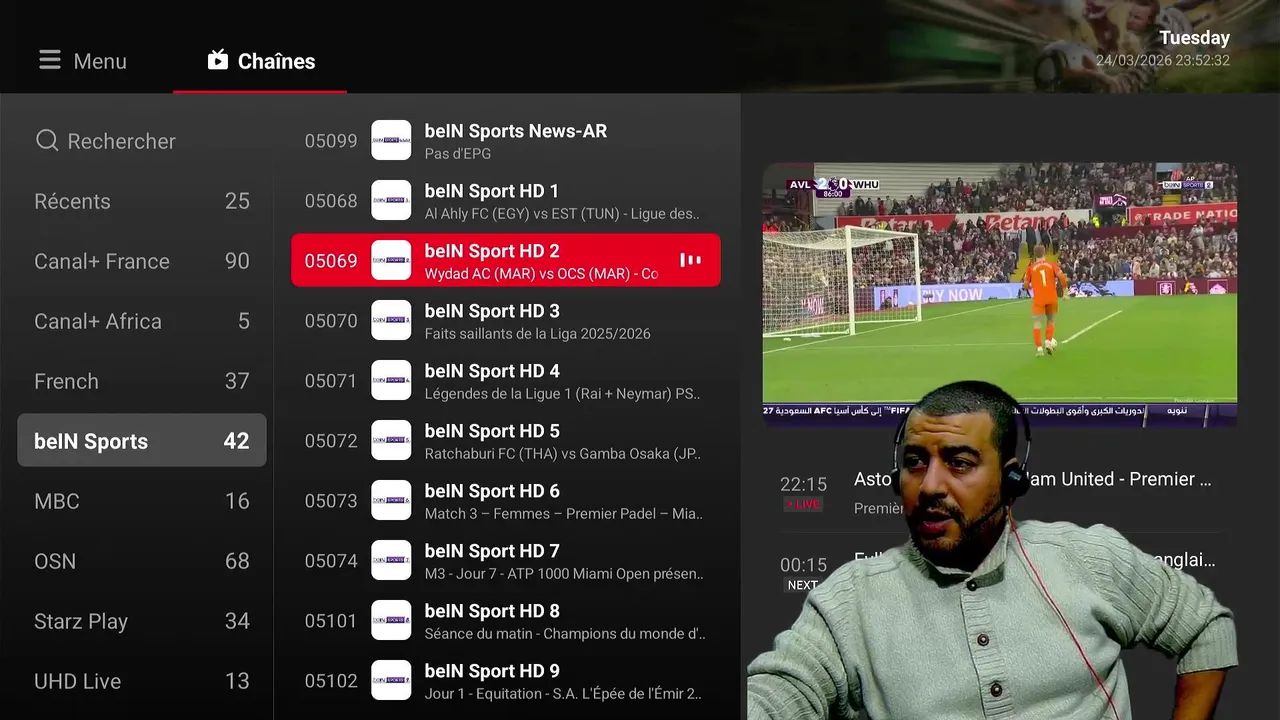
Task: Select channel title beIN Sport HD 5
Action: [x=492, y=431]
